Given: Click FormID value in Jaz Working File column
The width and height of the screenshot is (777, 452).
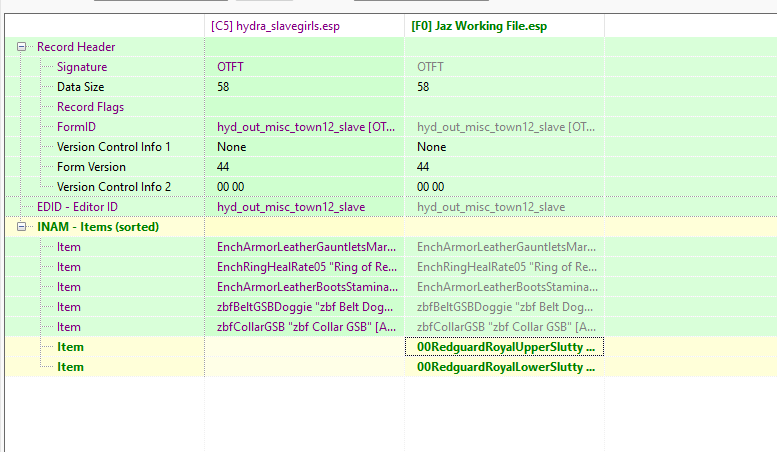Looking at the screenshot, I should (x=506, y=127).
